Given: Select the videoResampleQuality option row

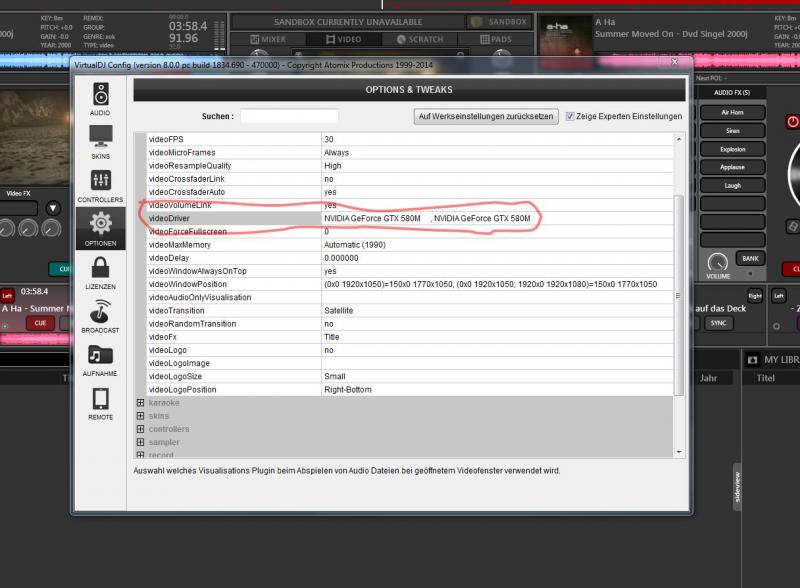Looking at the screenshot, I should click(410, 166).
